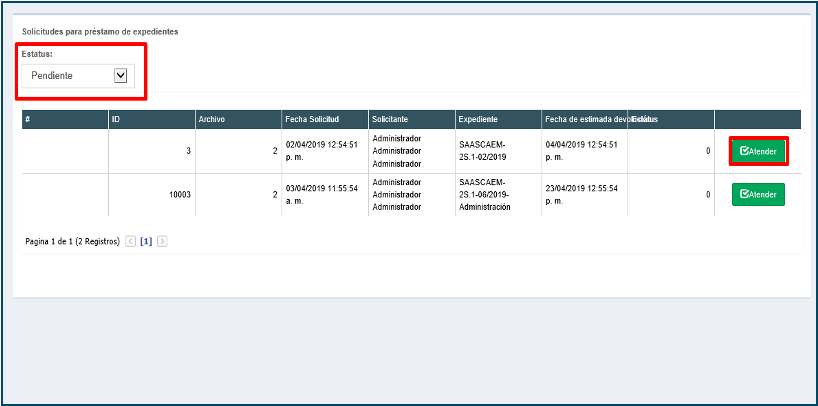Click return date 23/04/2019 12:55:54 cell
Screen dimensions: 818x406
[x=581, y=194]
